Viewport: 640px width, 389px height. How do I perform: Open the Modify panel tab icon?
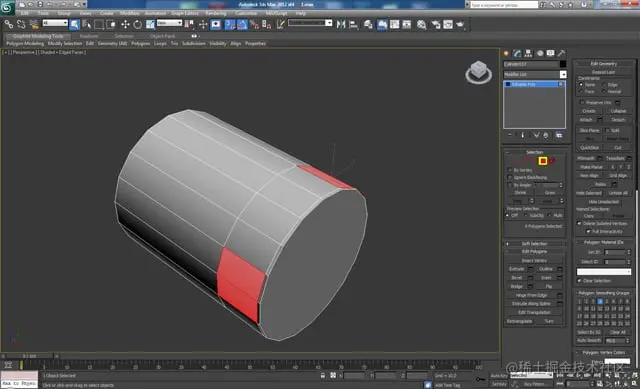click(x=518, y=53)
